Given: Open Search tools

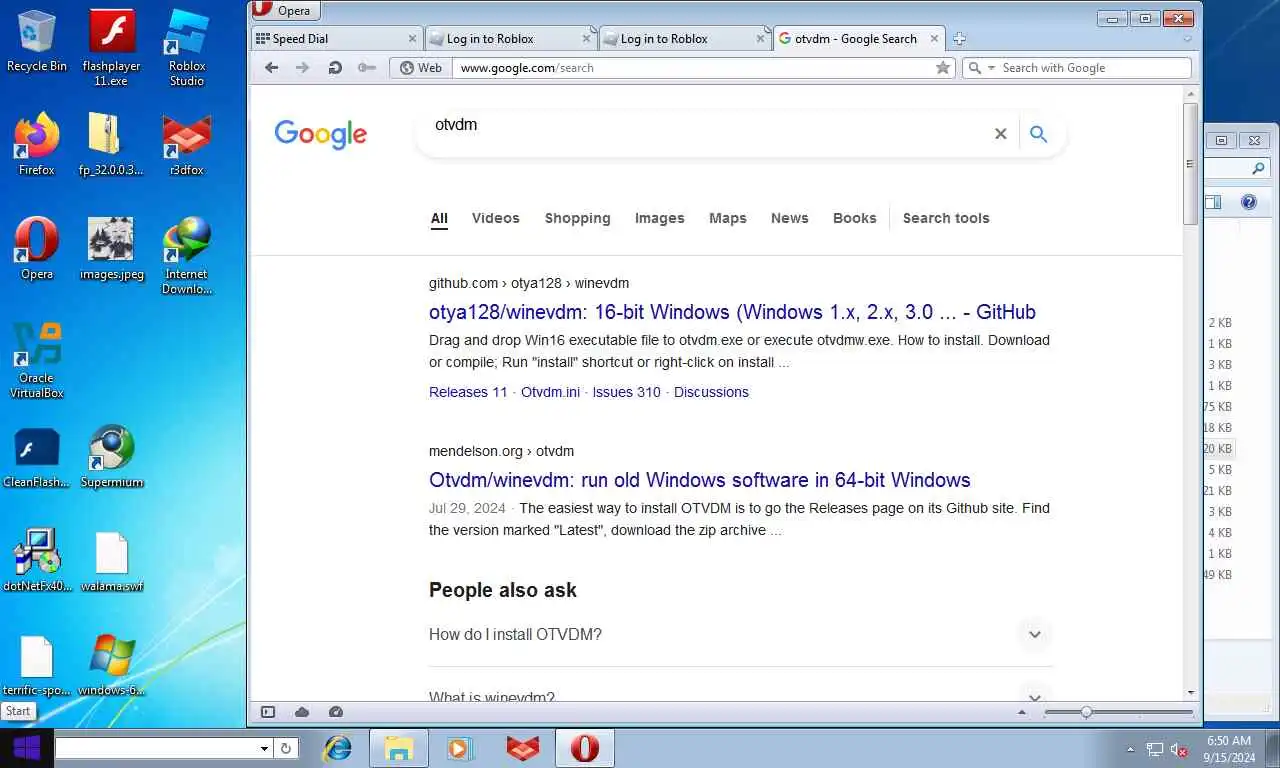Looking at the screenshot, I should click(x=946, y=218).
